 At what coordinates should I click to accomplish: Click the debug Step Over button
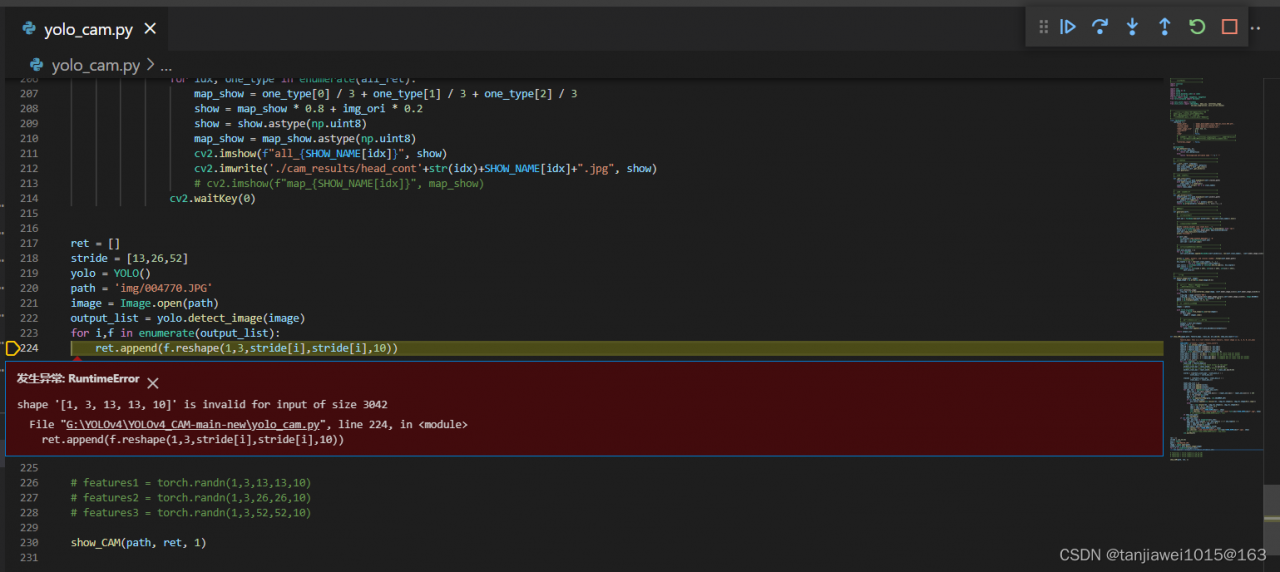click(x=1100, y=27)
